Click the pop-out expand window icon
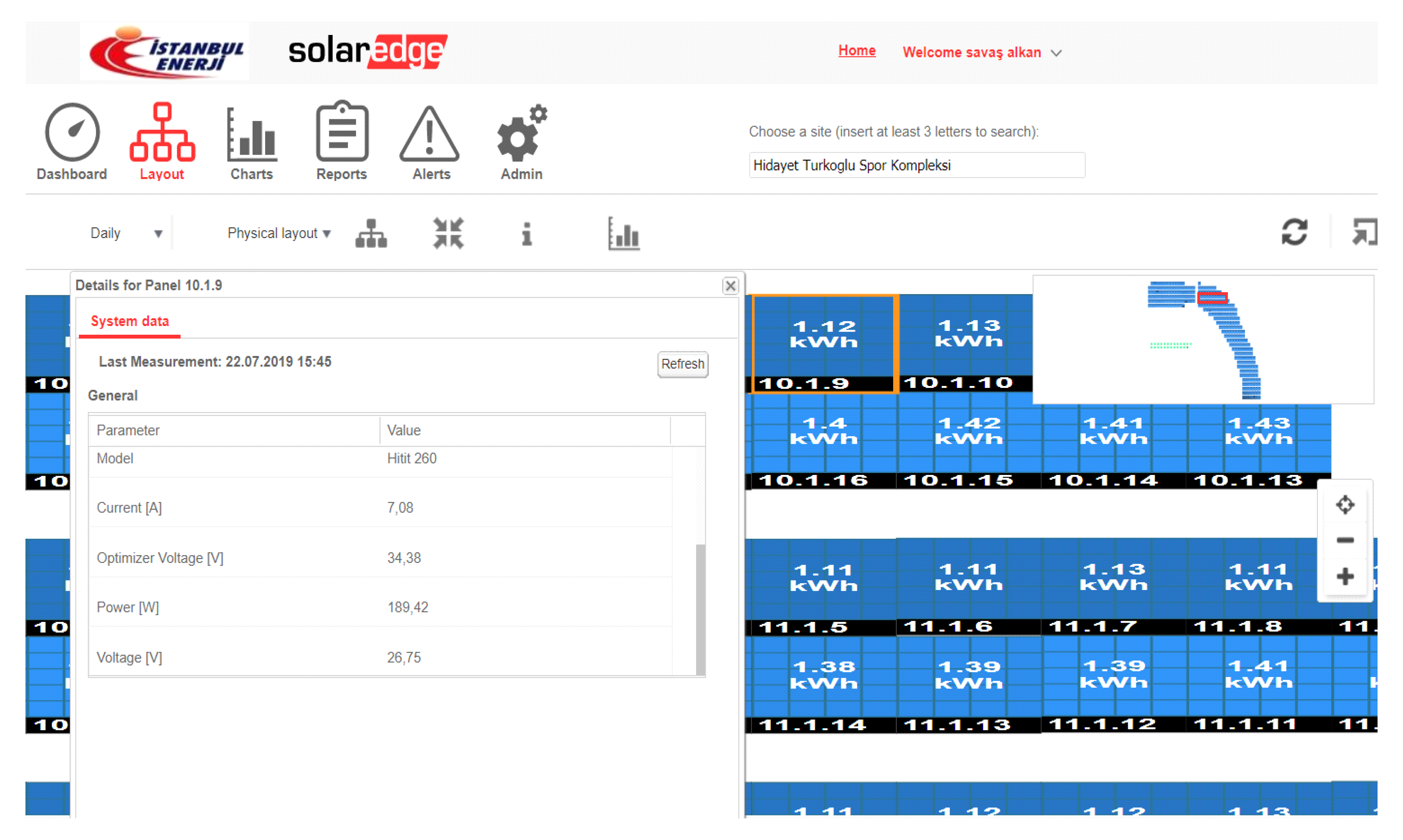The height and width of the screenshot is (840, 1403). [x=1365, y=232]
